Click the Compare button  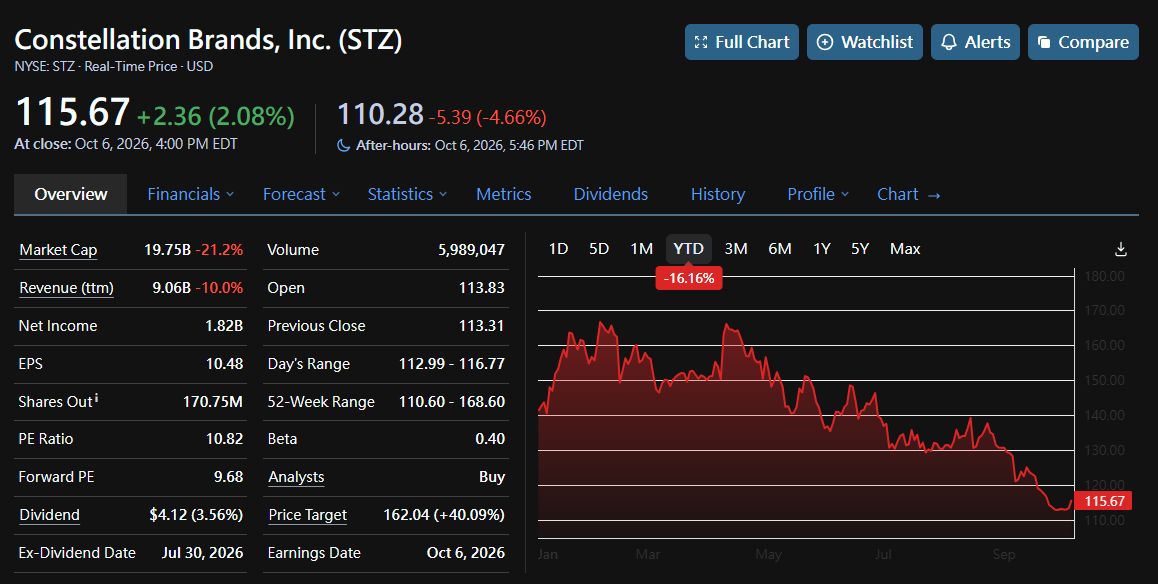(x=1083, y=42)
